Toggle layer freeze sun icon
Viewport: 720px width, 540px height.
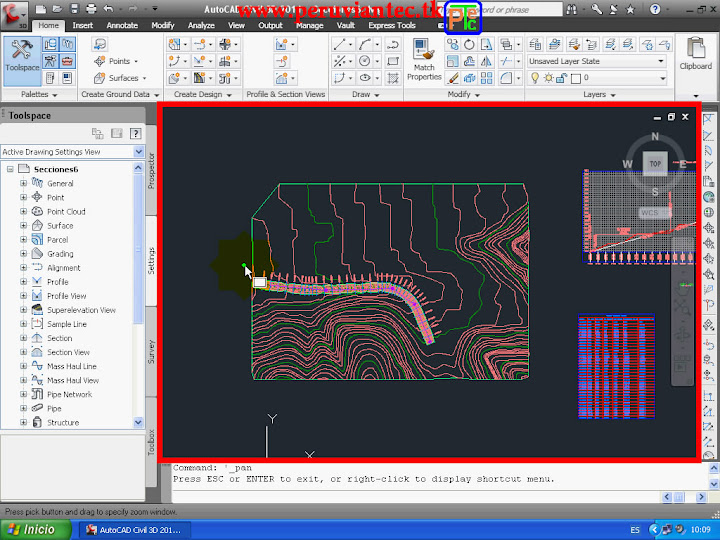tap(548, 78)
